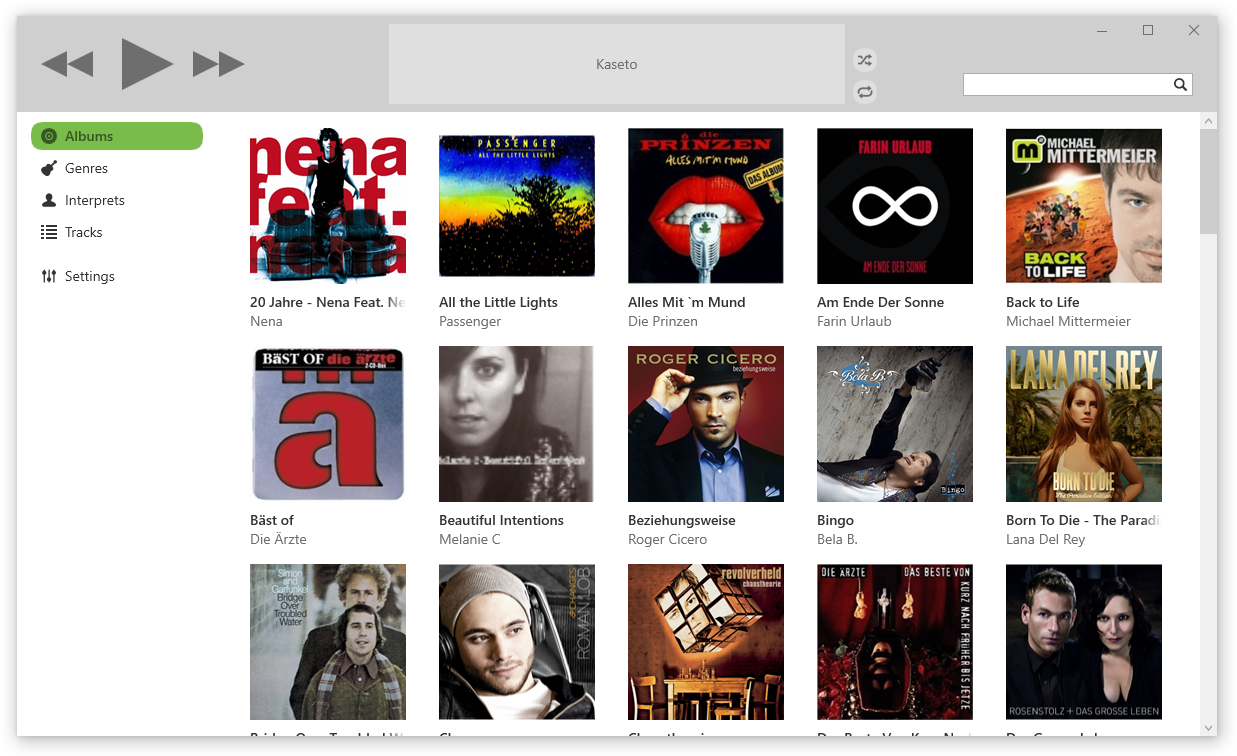Screen dimensions: 1237x756
Task: Open the 20 Jahre Nena album cover
Action: tap(328, 206)
